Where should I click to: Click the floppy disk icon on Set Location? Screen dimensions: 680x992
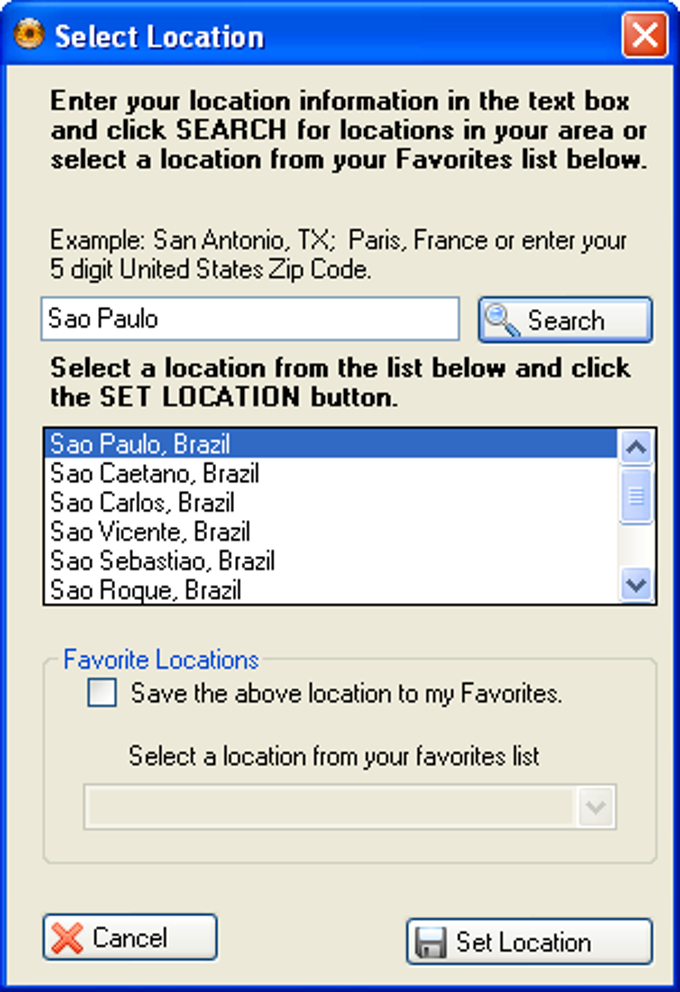[x=431, y=943]
